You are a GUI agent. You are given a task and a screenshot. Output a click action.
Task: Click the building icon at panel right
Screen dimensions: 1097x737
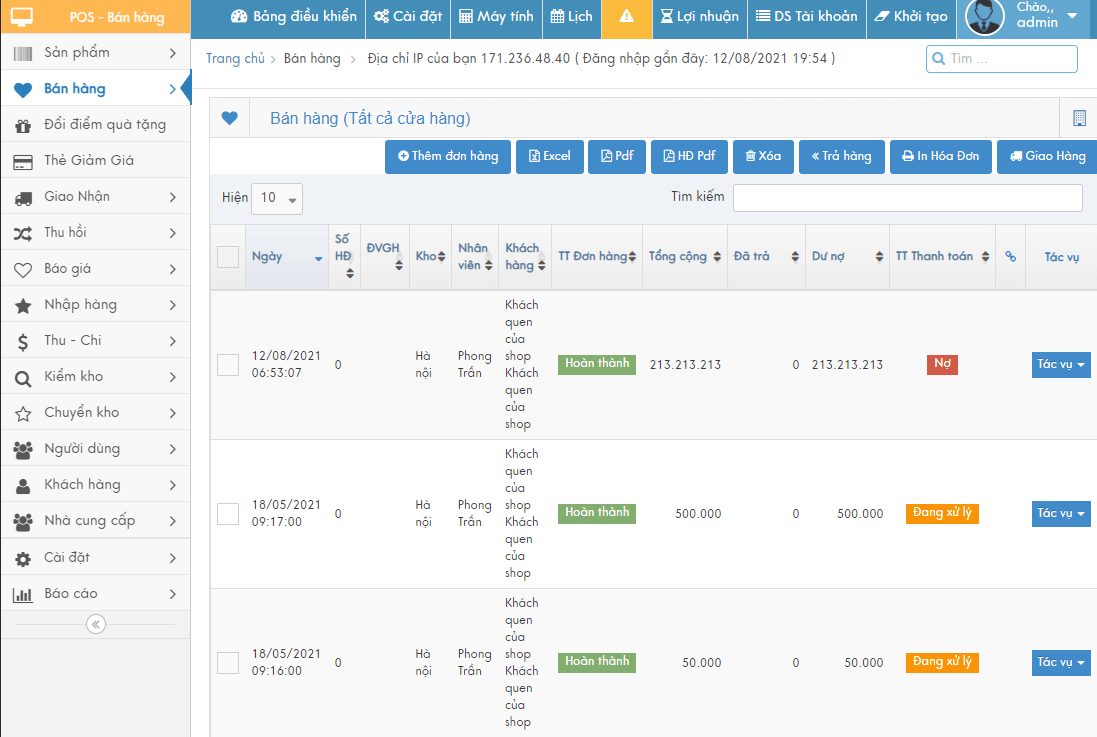pos(1079,118)
